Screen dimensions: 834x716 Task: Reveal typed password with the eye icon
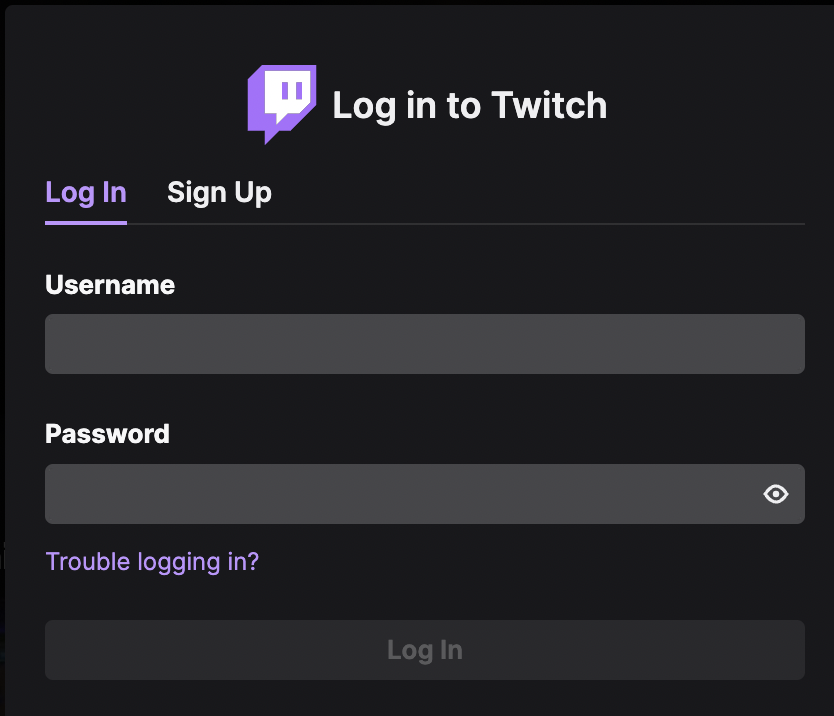tap(775, 494)
